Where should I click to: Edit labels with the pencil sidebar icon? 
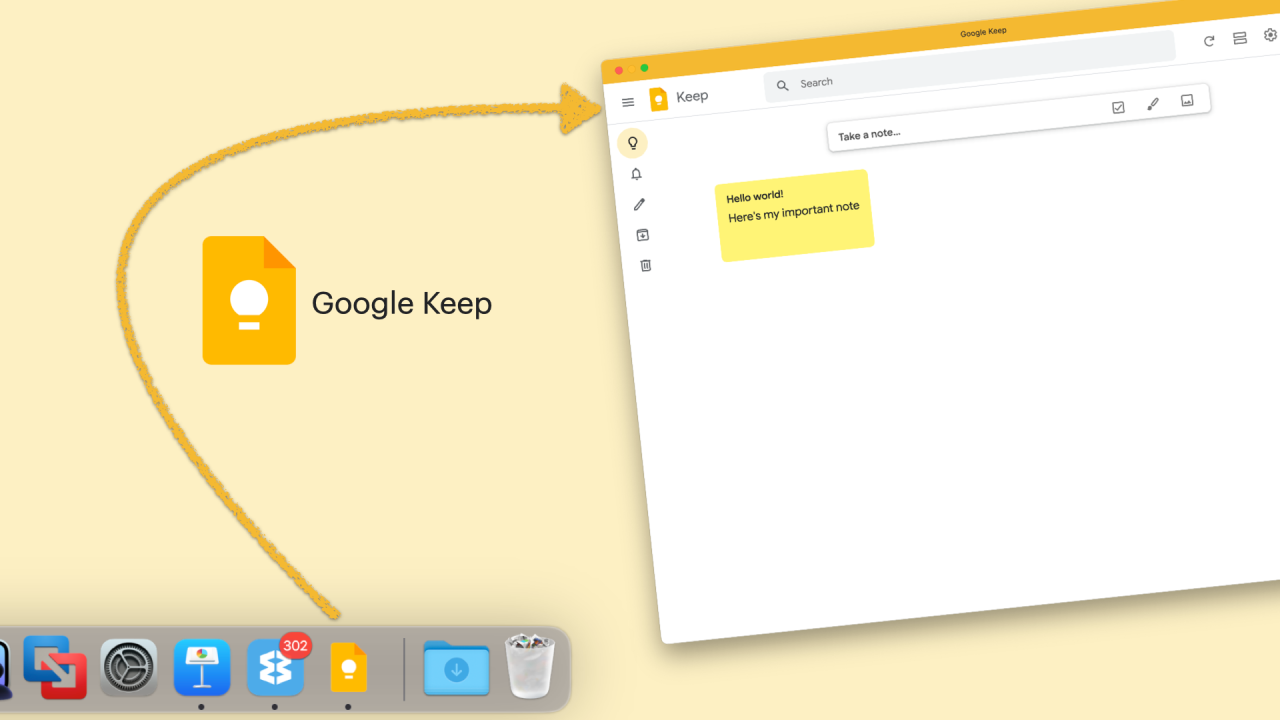[640, 204]
